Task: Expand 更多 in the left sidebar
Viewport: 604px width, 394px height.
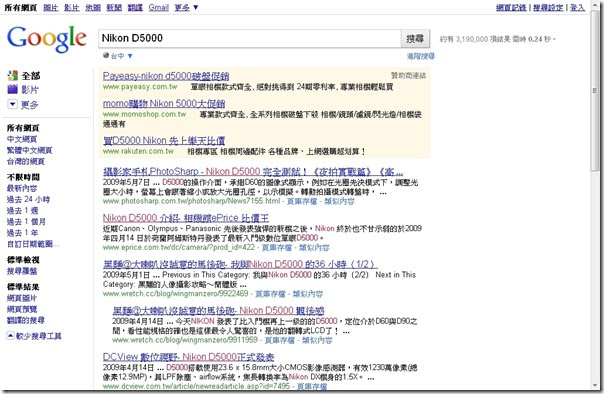Action: (23, 104)
